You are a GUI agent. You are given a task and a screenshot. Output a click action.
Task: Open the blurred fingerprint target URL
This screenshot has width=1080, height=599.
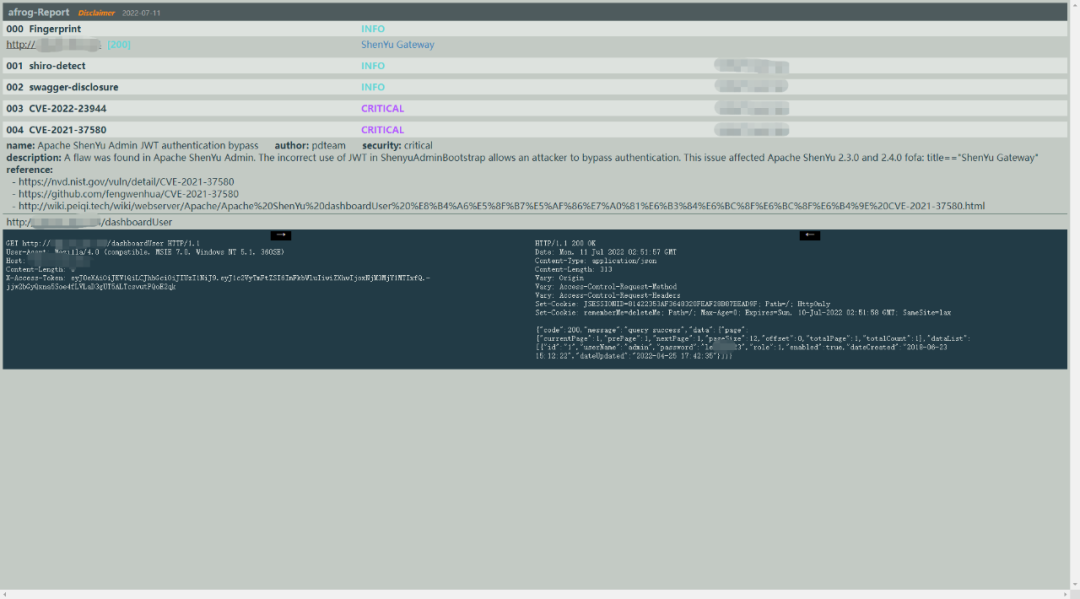[x=54, y=45]
